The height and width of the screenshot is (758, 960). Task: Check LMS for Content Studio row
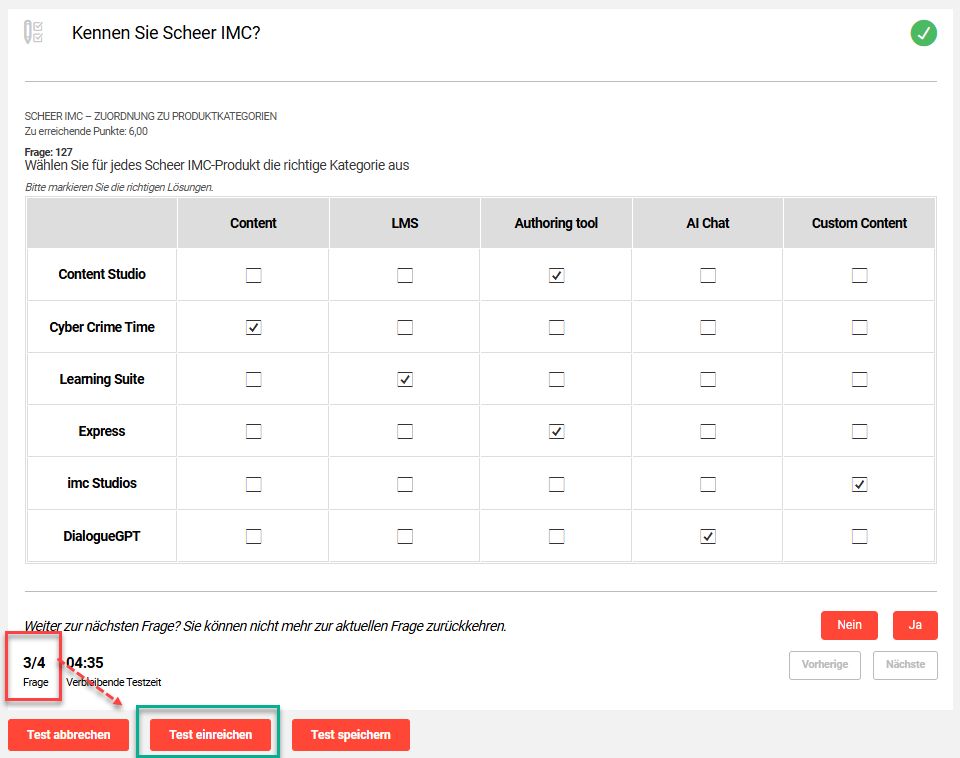405,276
